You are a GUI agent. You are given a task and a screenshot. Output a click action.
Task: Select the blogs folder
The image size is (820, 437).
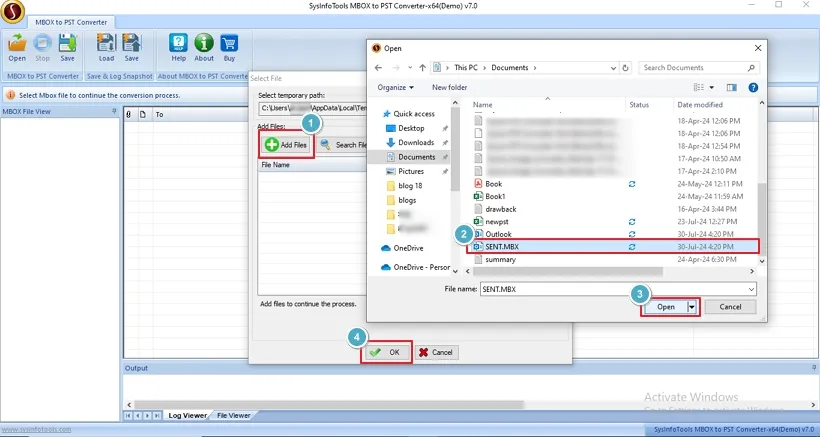click(402, 200)
